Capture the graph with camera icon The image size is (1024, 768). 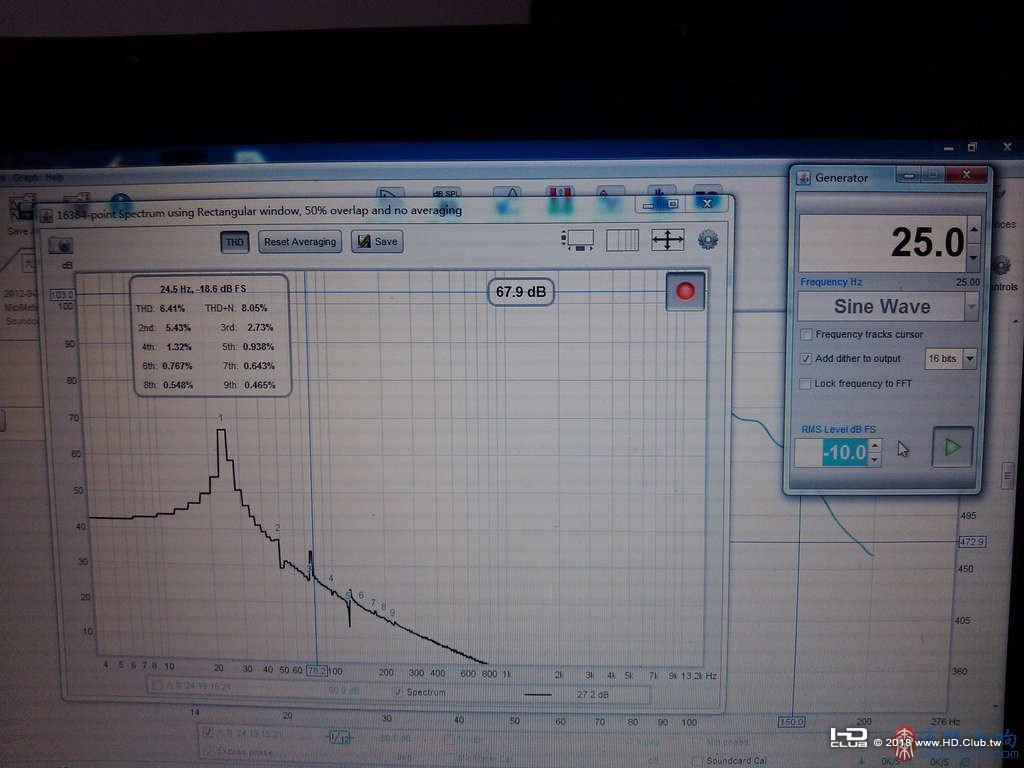click(x=61, y=246)
